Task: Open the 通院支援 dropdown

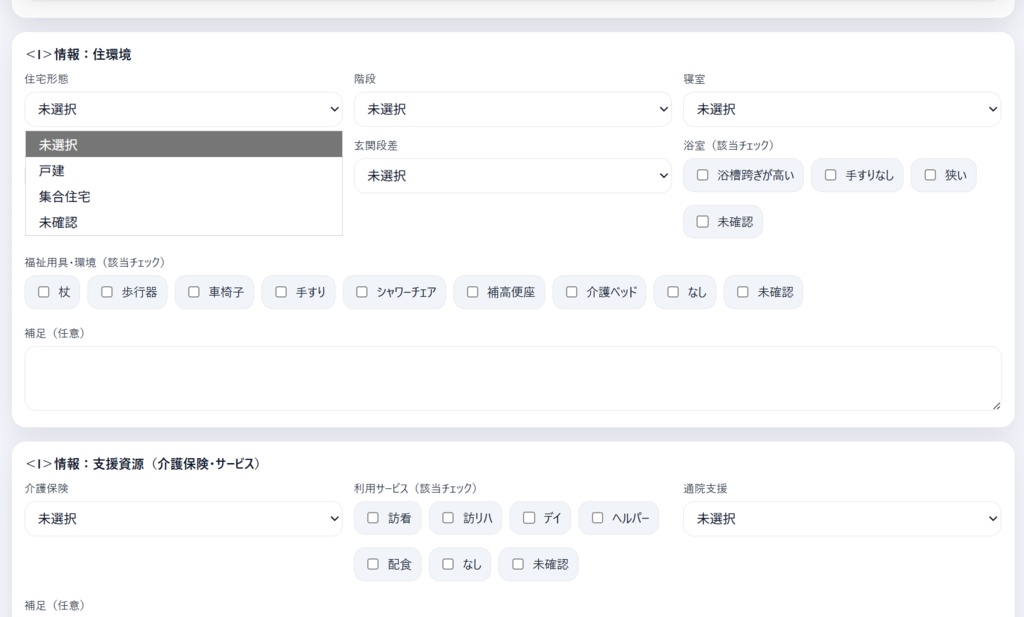Action: [x=841, y=518]
